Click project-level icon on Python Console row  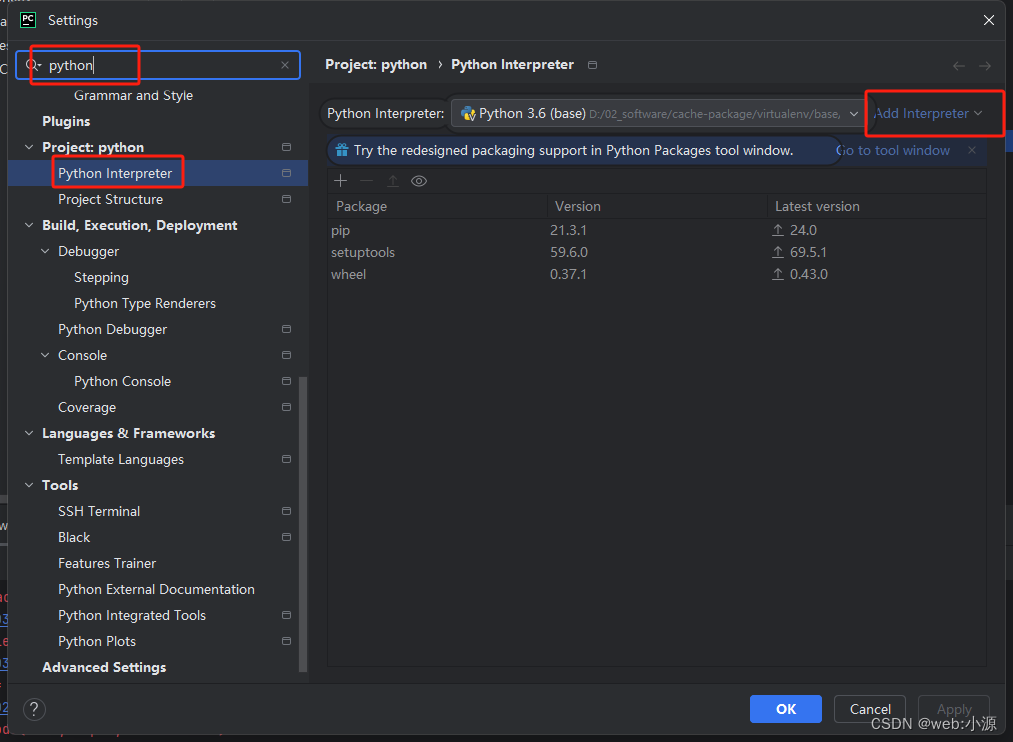(286, 381)
